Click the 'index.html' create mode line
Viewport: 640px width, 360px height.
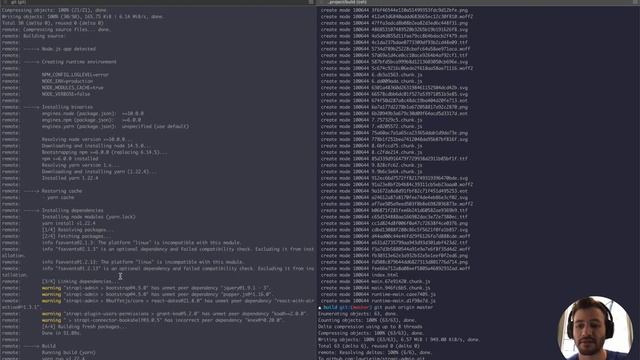click(x=360, y=275)
